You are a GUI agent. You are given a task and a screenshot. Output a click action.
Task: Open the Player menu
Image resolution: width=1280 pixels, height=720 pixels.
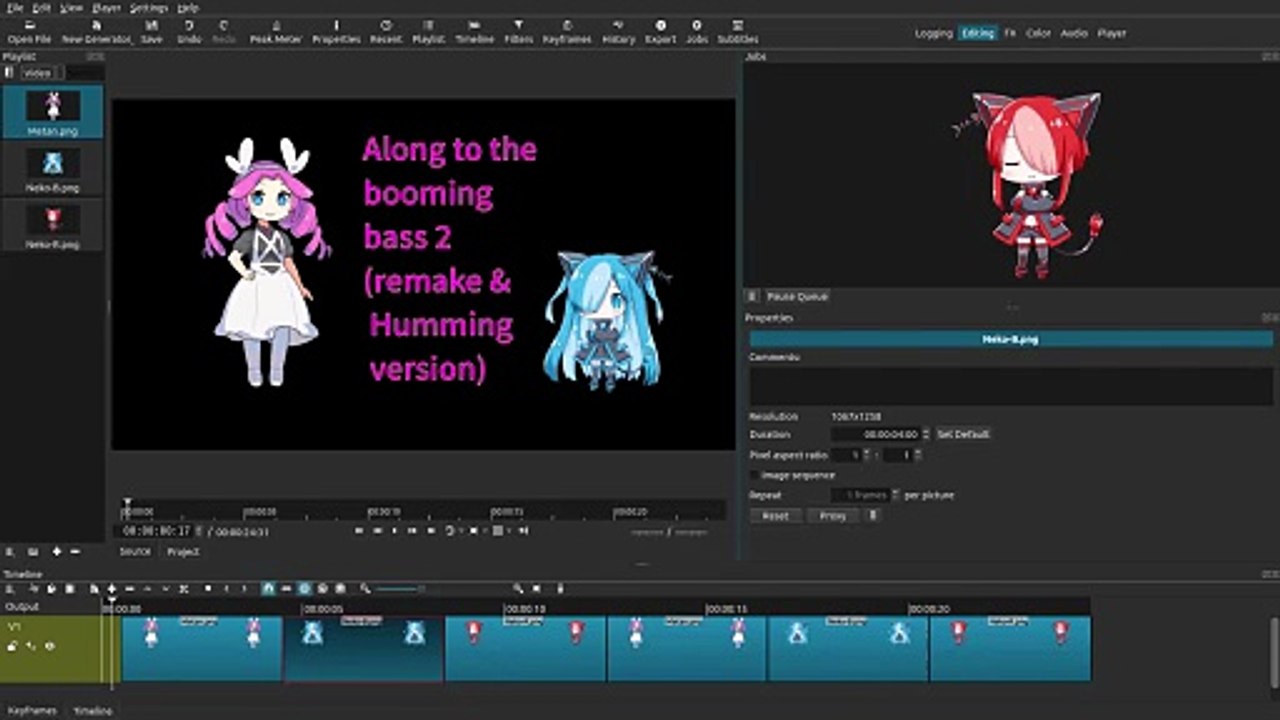[106, 7]
